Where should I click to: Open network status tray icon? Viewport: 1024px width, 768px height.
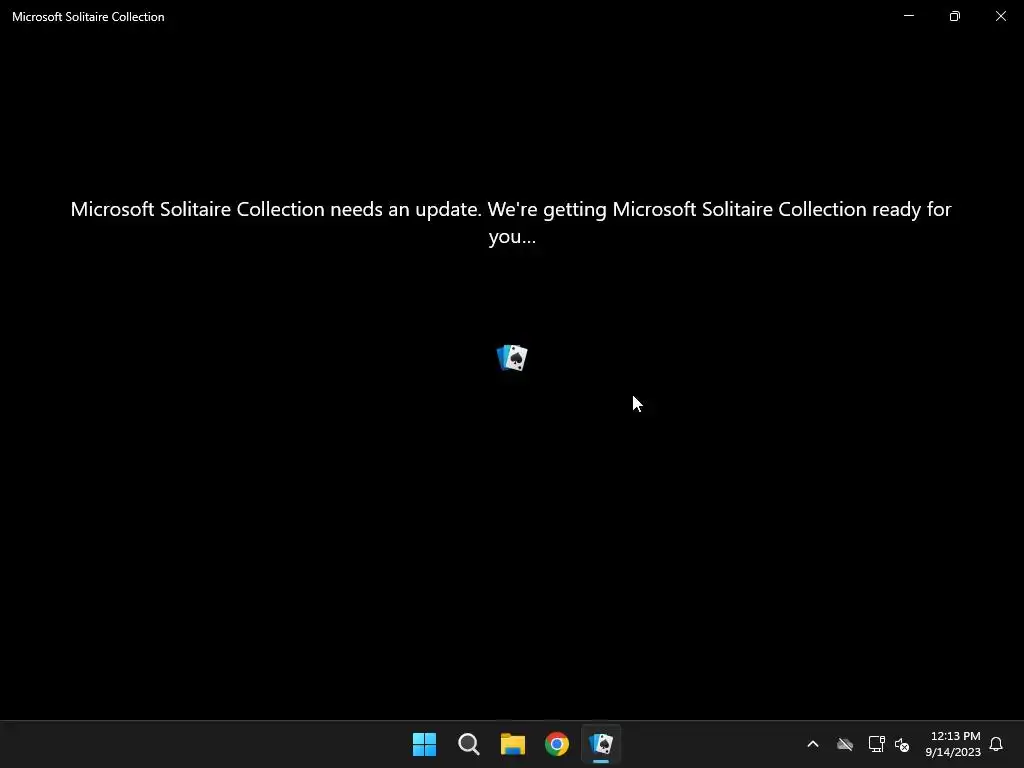point(876,744)
